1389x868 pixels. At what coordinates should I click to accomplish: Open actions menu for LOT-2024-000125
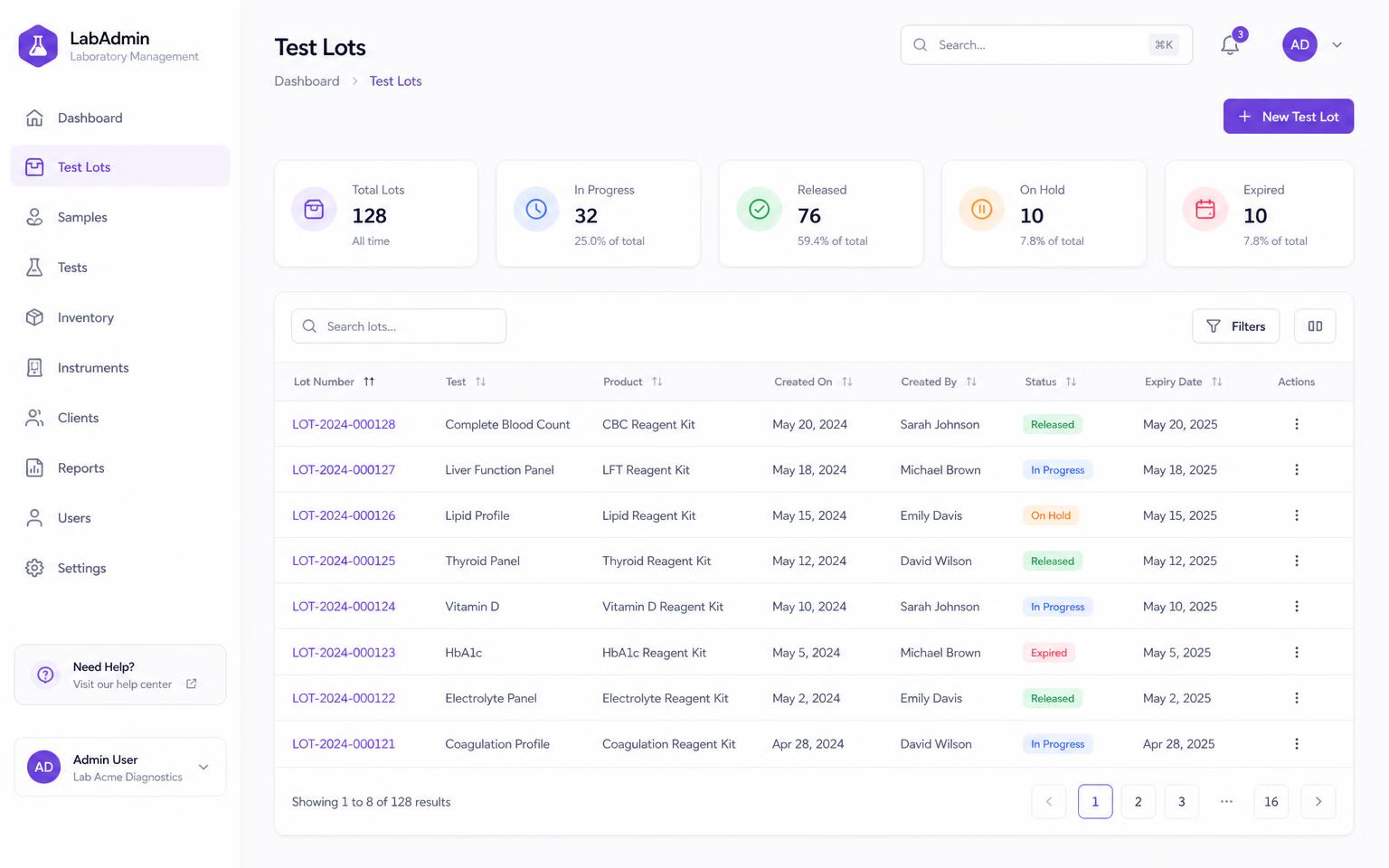(1296, 561)
